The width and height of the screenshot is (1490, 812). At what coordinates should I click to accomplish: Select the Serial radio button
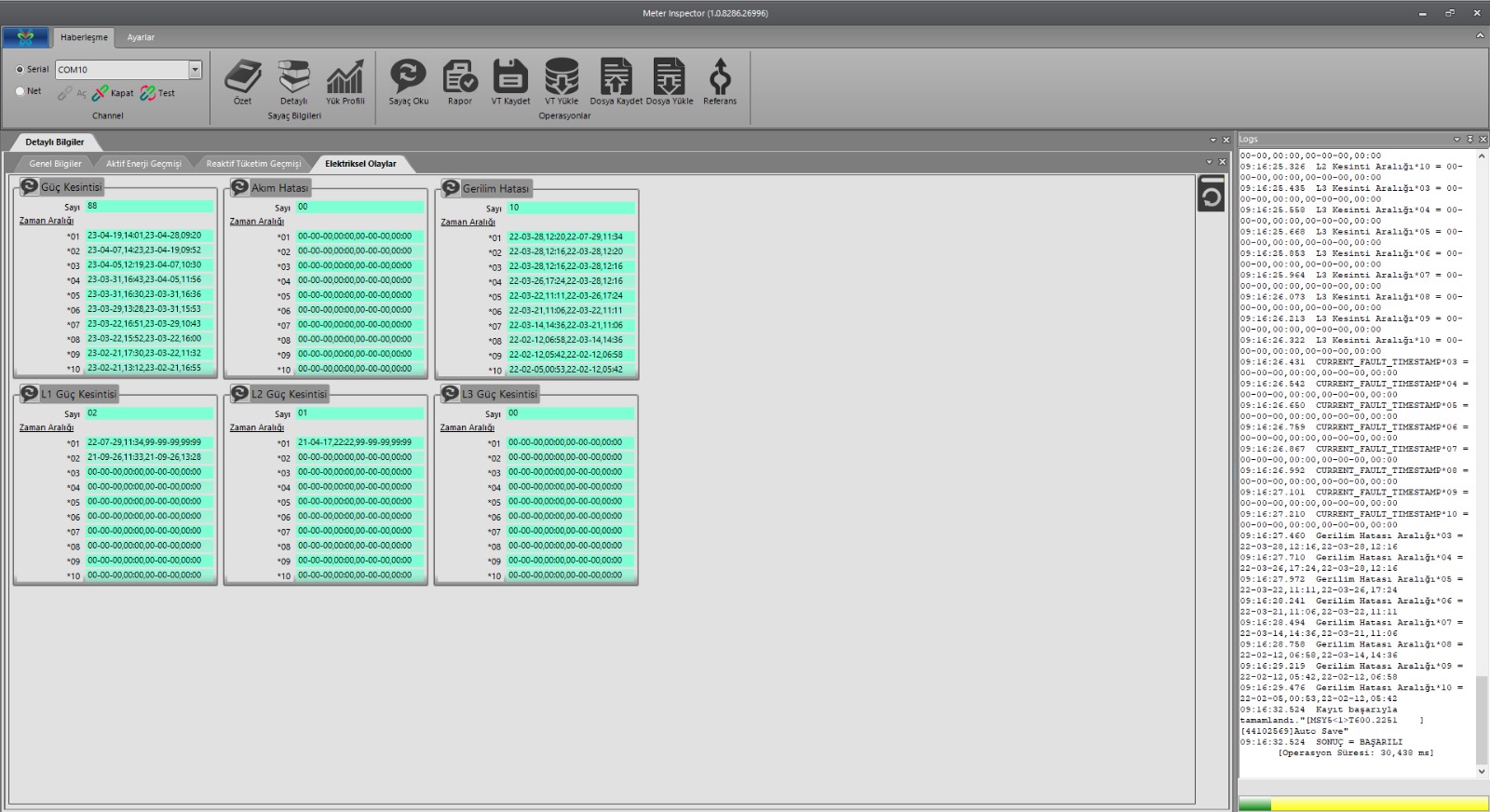20,70
